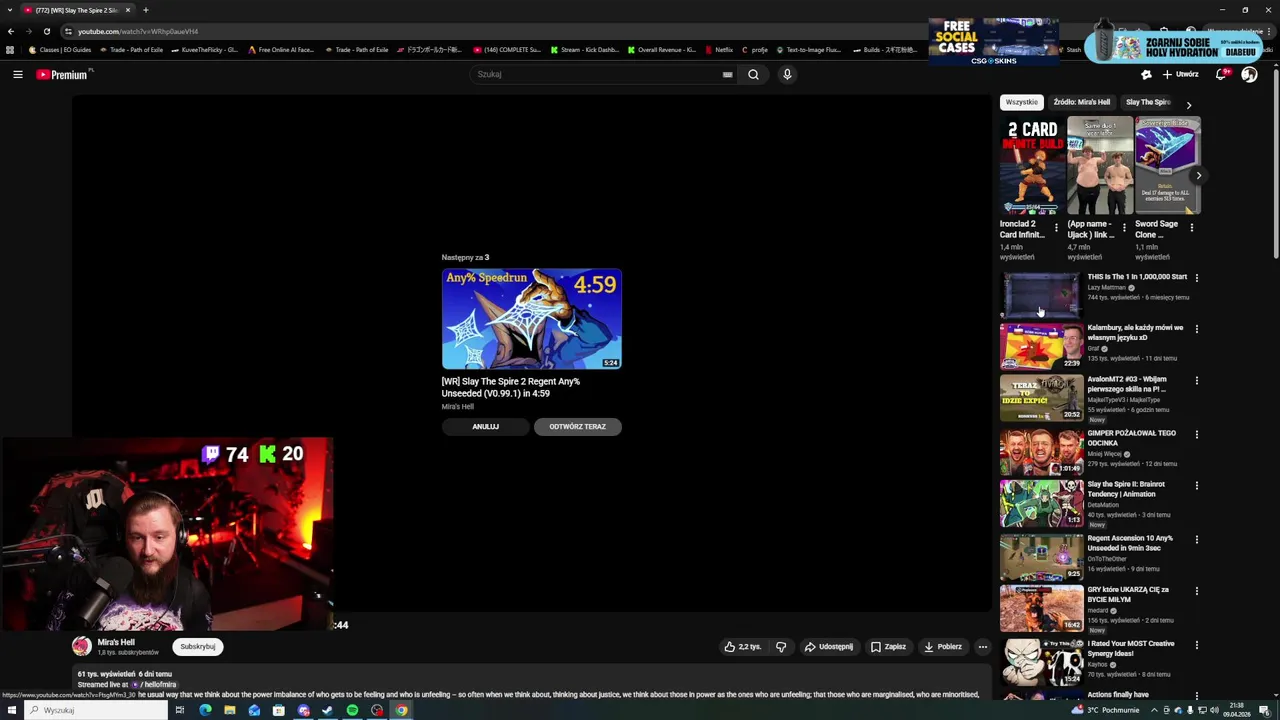Open Kalambury video title
The width and height of the screenshot is (1280, 720).
pos(1135,333)
